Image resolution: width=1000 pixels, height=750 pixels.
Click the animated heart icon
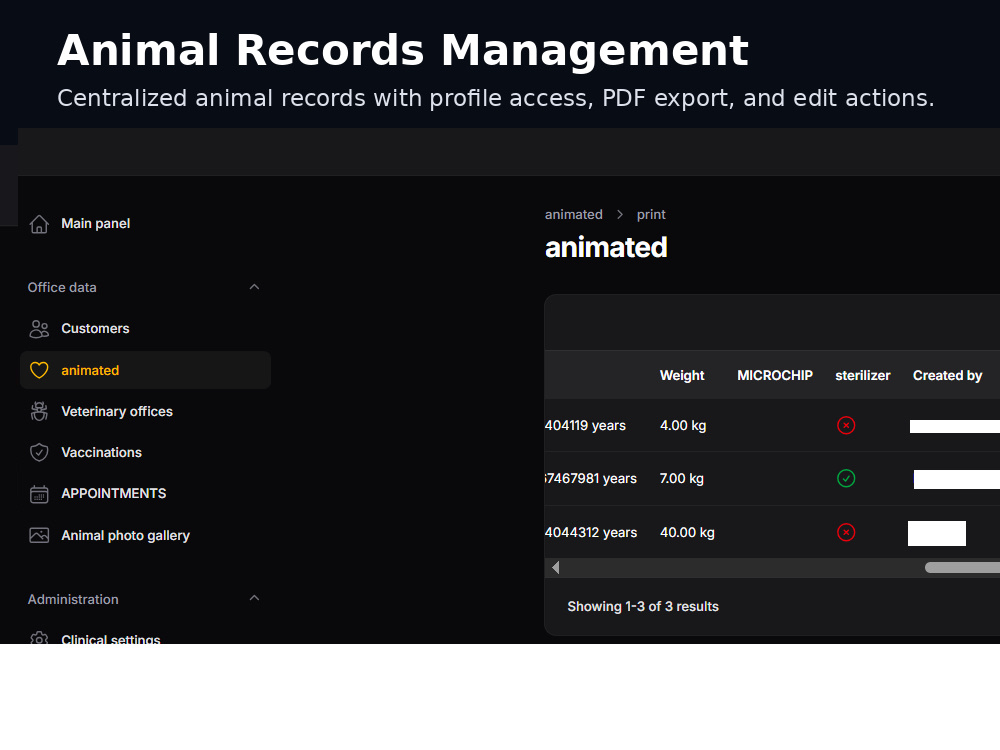tap(39, 371)
